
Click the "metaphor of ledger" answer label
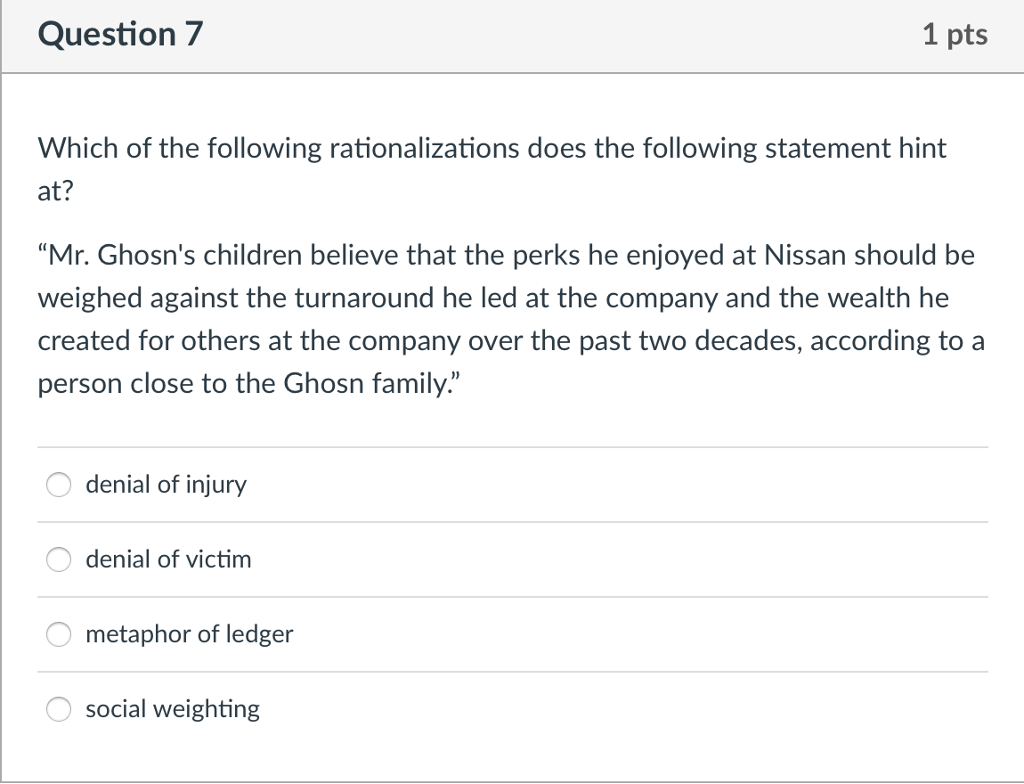(x=189, y=635)
